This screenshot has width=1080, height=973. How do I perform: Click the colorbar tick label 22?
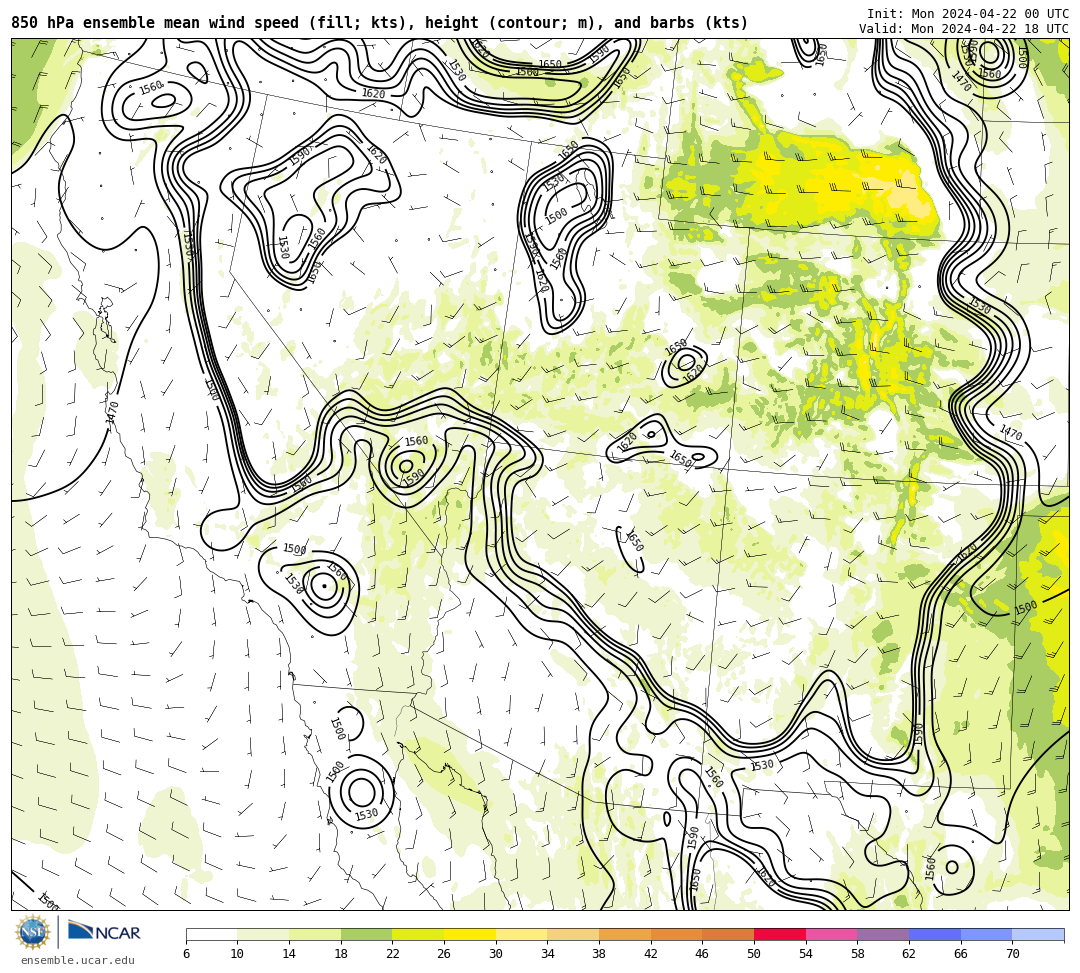click(x=393, y=954)
